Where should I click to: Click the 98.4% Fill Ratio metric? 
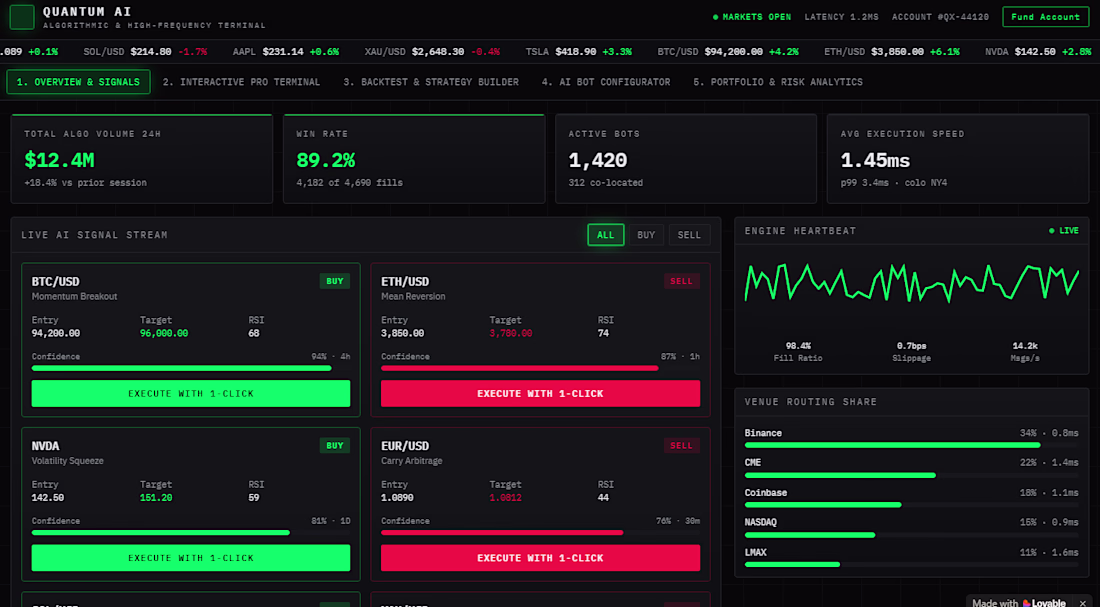tap(798, 352)
